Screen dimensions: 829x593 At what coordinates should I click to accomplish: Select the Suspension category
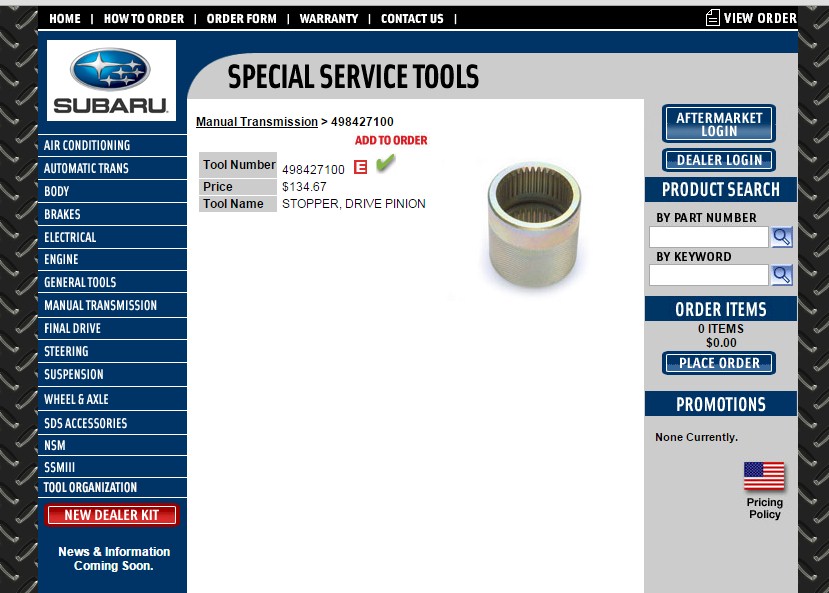pos(112,374)
